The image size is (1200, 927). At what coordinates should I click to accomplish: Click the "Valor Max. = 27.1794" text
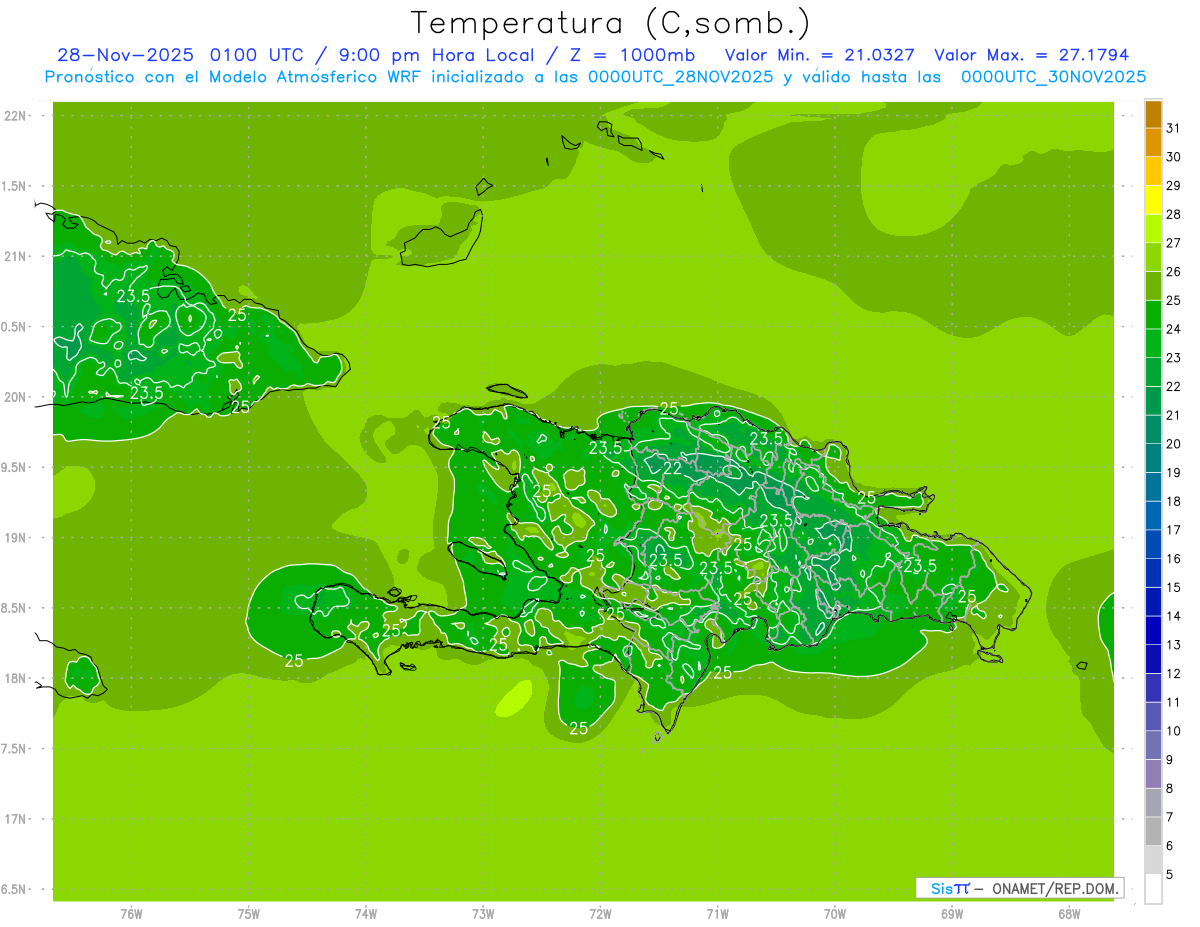(1031, 55)
